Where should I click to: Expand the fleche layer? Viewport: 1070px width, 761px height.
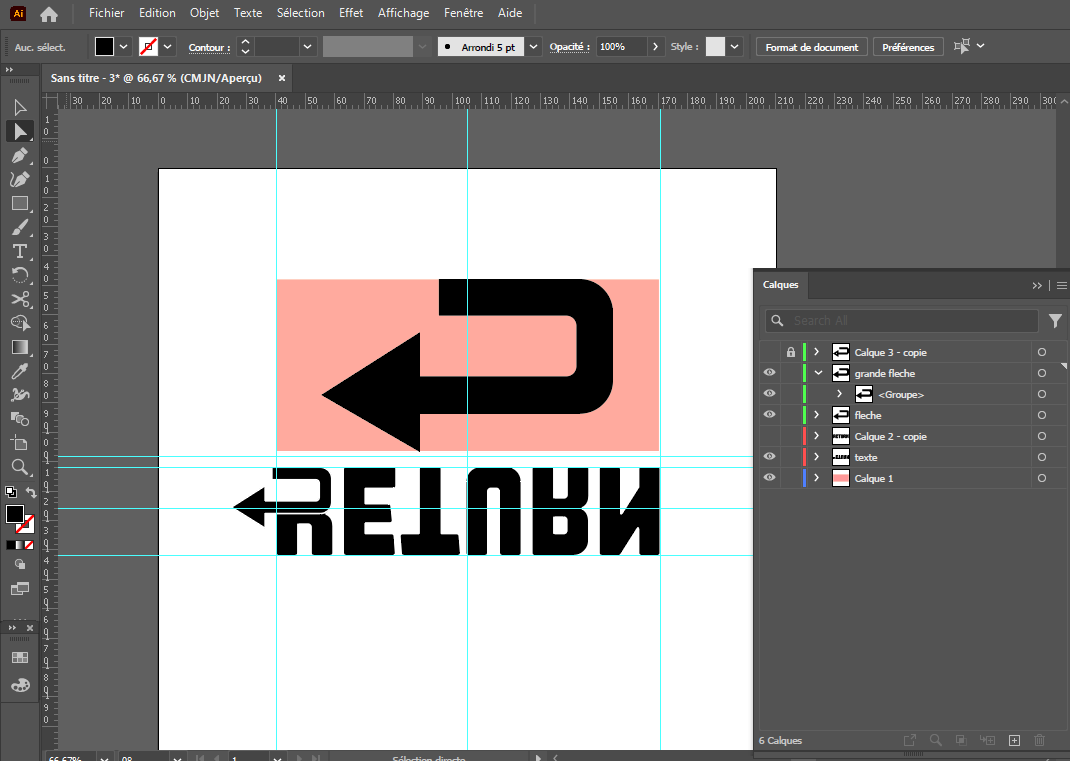(x=817, y=415)
